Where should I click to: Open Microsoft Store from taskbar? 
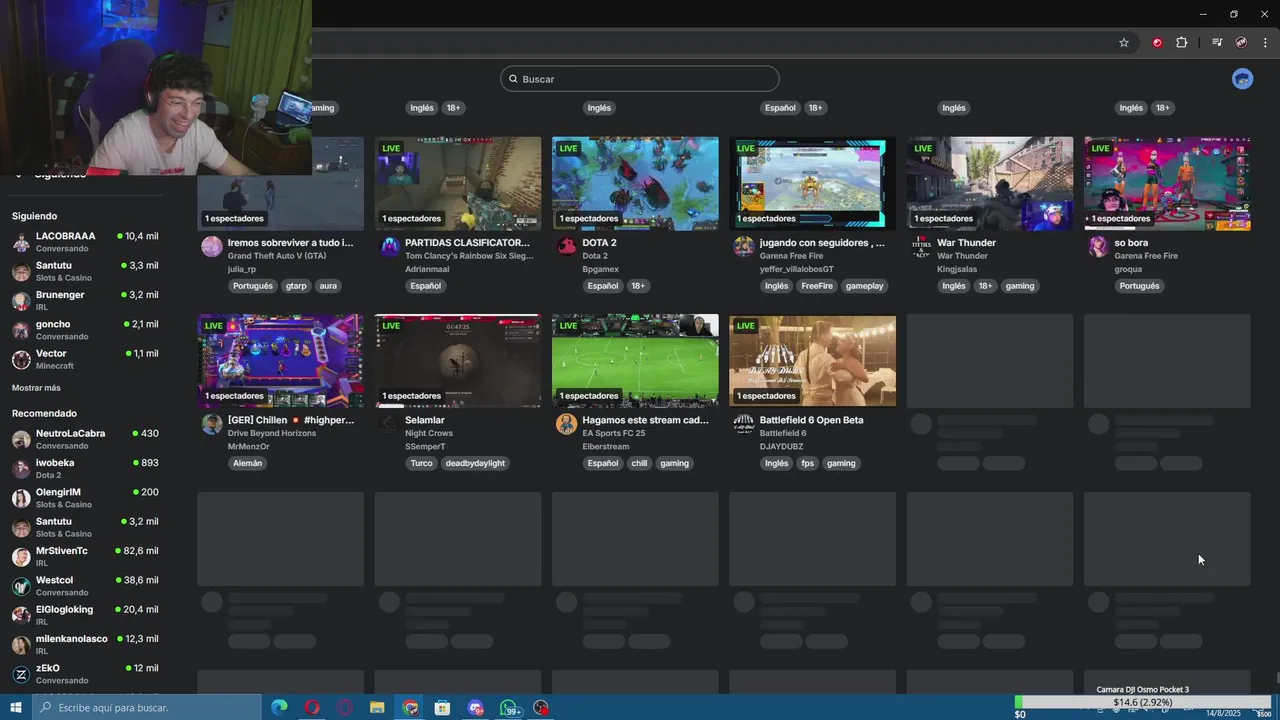coord(442,708)
